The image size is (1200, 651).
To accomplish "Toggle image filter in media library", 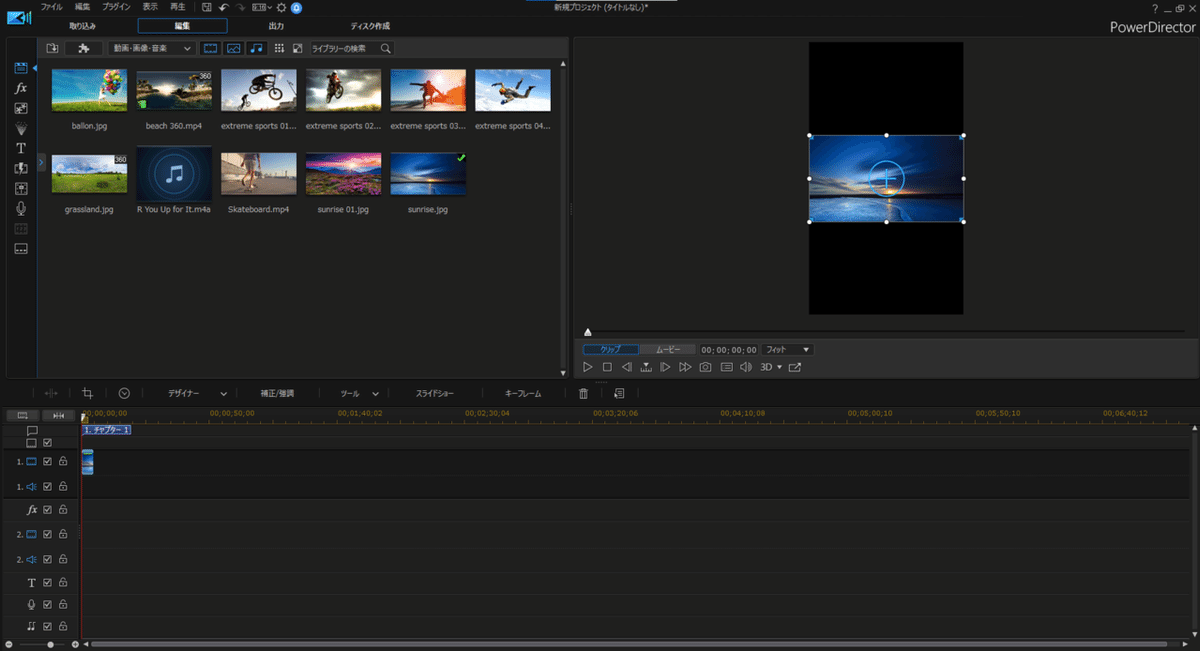I will [x=233, y=48].
